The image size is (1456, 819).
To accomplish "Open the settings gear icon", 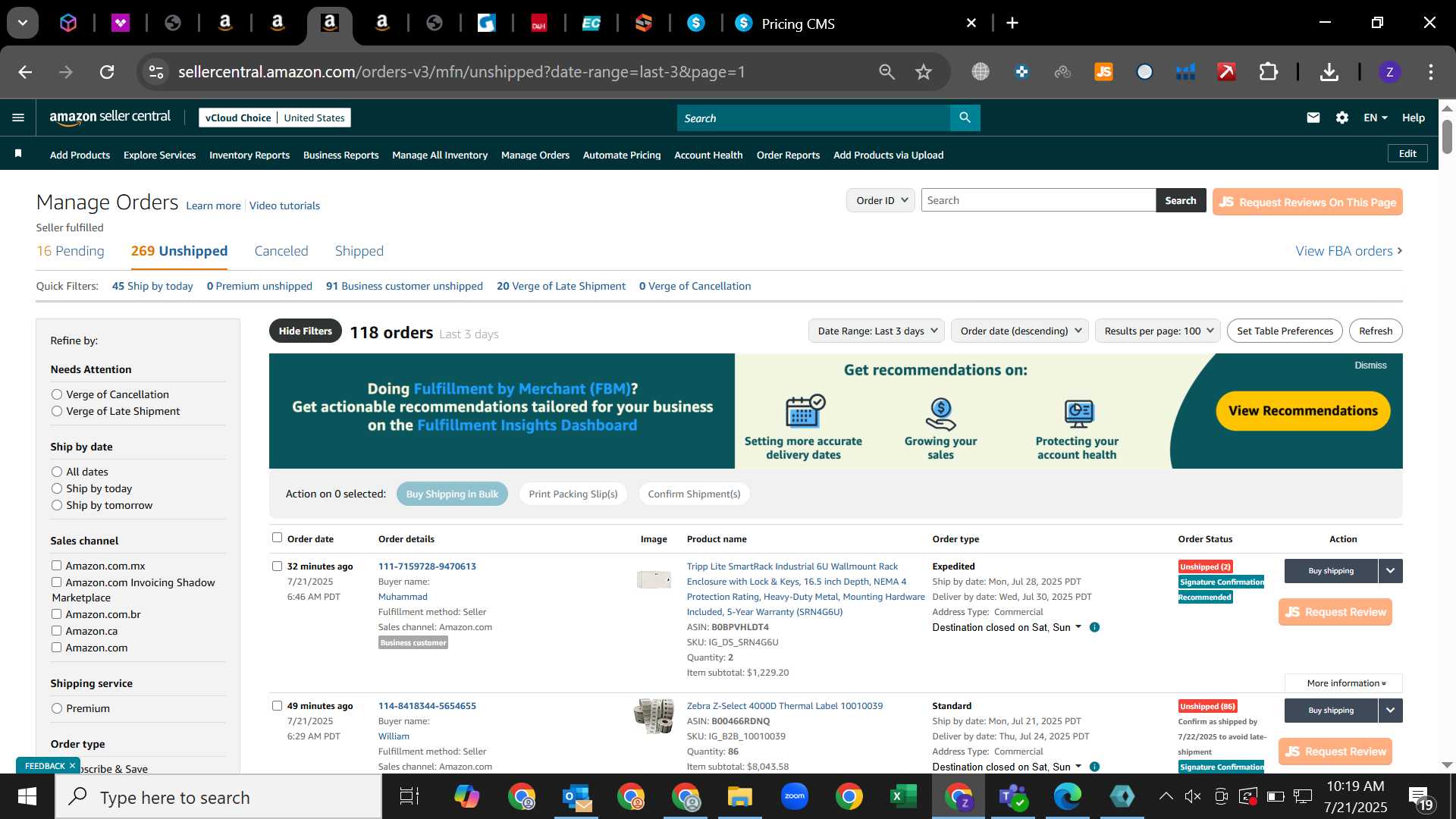I will coord(1342,118).
